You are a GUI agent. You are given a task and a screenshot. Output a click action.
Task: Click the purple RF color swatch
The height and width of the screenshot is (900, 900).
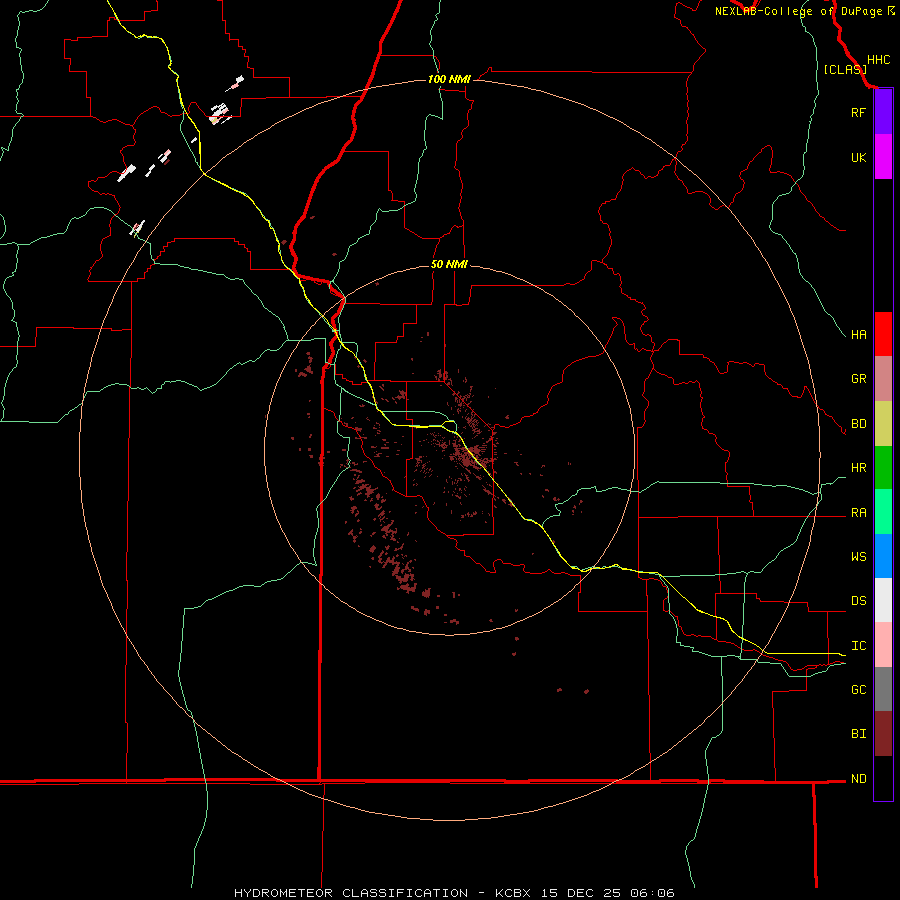pos(883,112)
